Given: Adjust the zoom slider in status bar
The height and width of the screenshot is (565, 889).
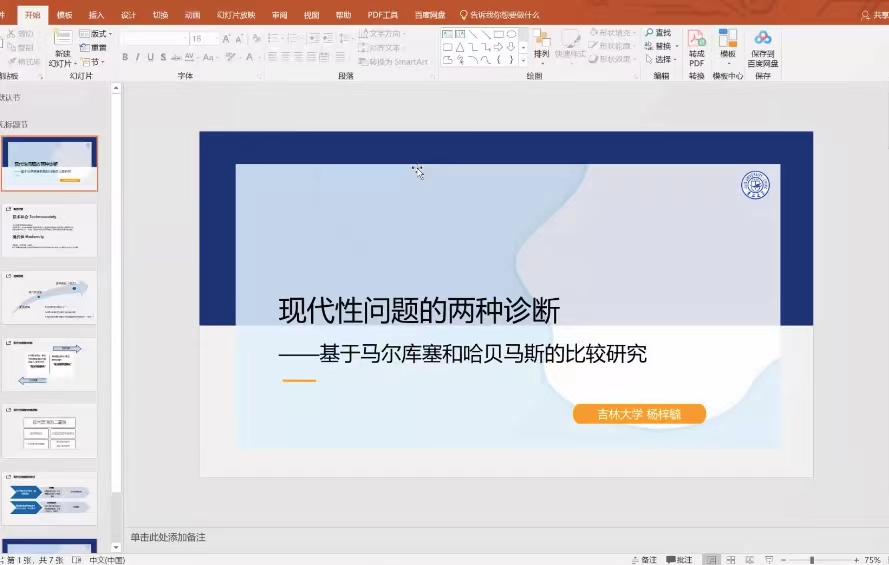Looking at the screenshot, I should coord(811,559).
